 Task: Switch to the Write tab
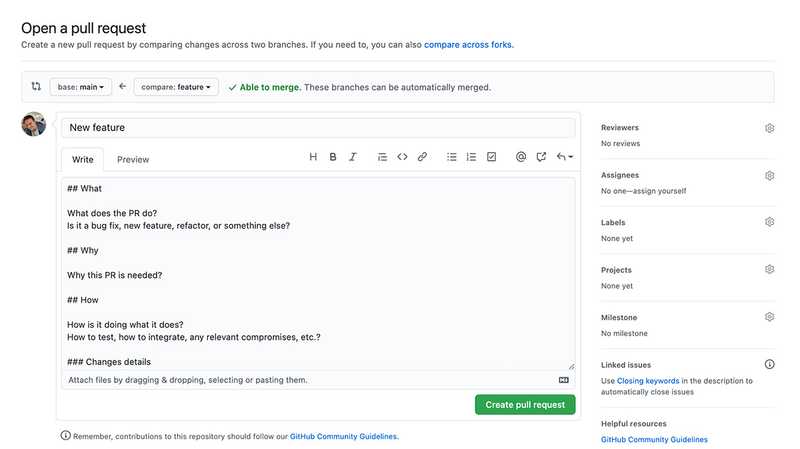(83, 160)
